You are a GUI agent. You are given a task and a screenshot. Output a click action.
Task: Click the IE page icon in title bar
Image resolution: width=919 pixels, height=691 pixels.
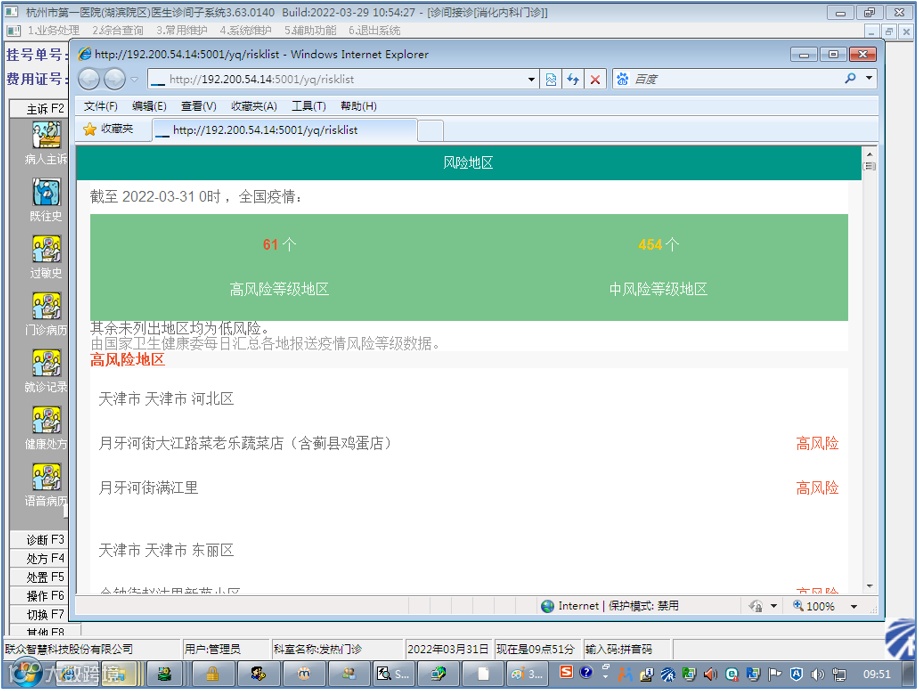85,54
